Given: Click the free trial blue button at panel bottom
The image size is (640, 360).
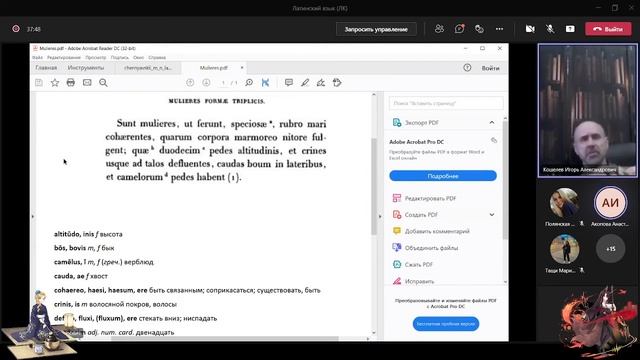Looking at the screenshot, I should (x=446, y=324).
